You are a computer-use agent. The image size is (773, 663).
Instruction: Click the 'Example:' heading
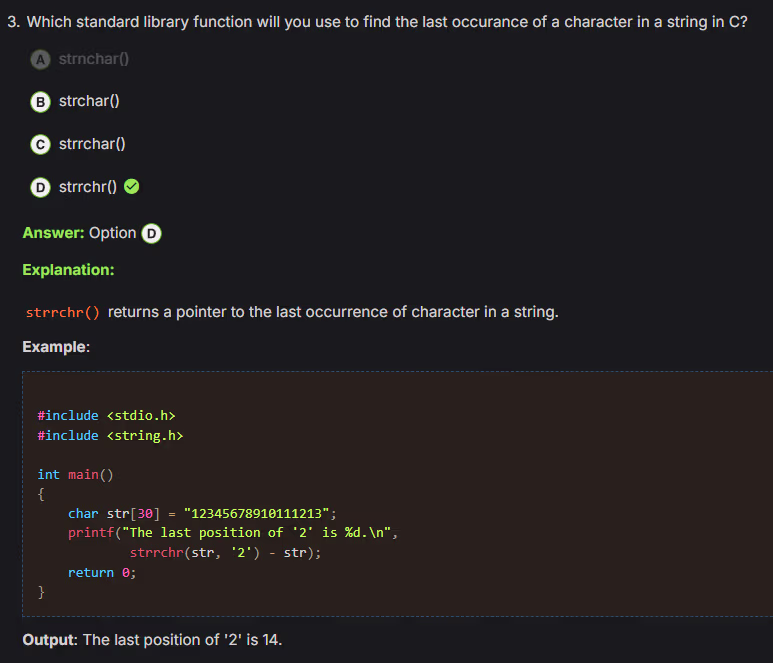pyautogui.click(x=56, y=347)
